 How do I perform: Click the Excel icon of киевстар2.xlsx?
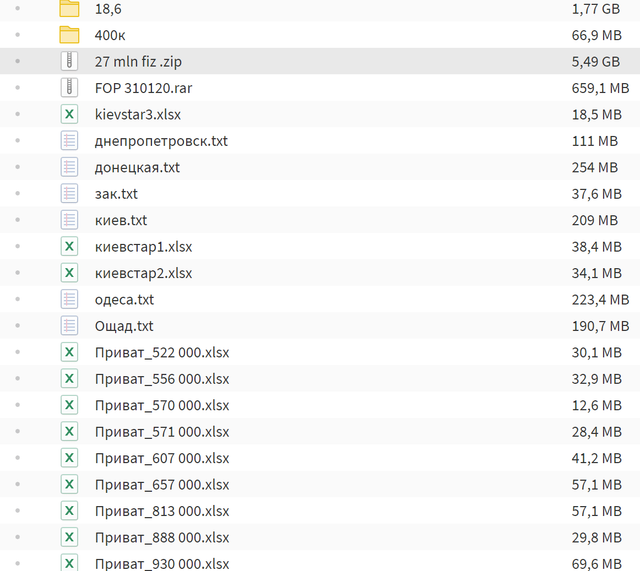(x=69, y=273)
